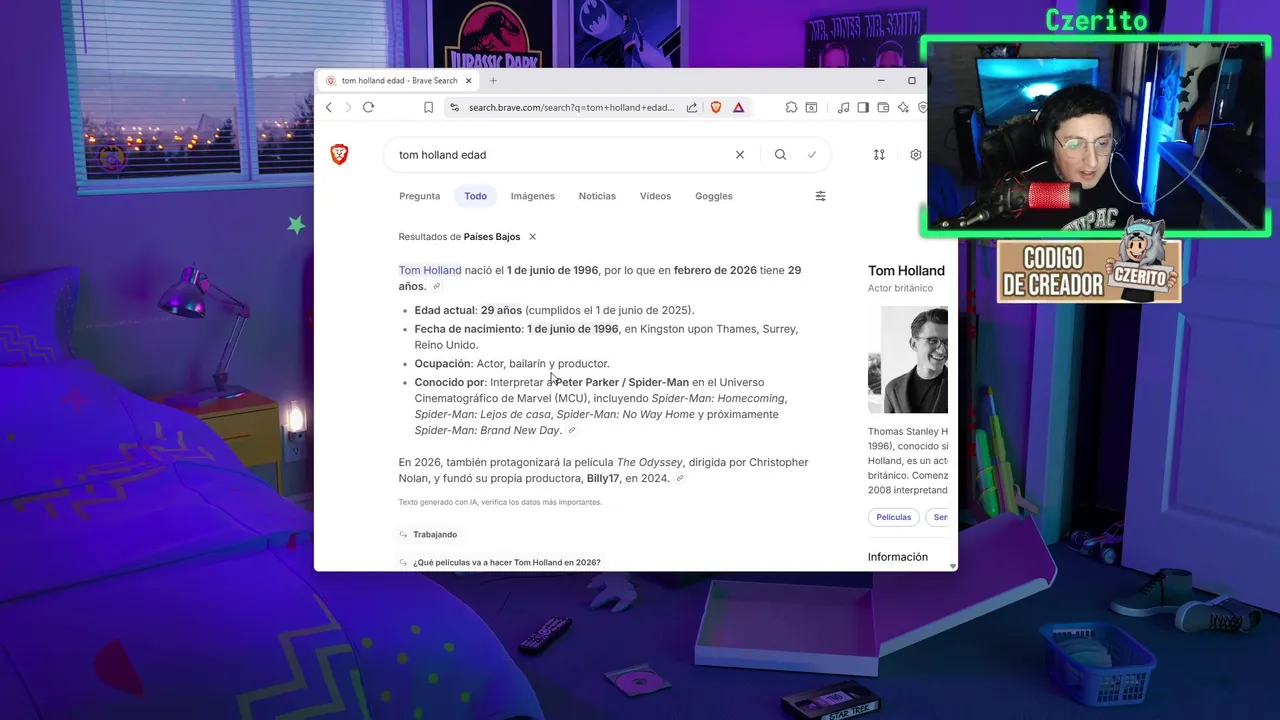Click Tom Holland's photo in the side panel
Image resolution: width=1280 pixels, height=720 pixels.
pos(908,360)
